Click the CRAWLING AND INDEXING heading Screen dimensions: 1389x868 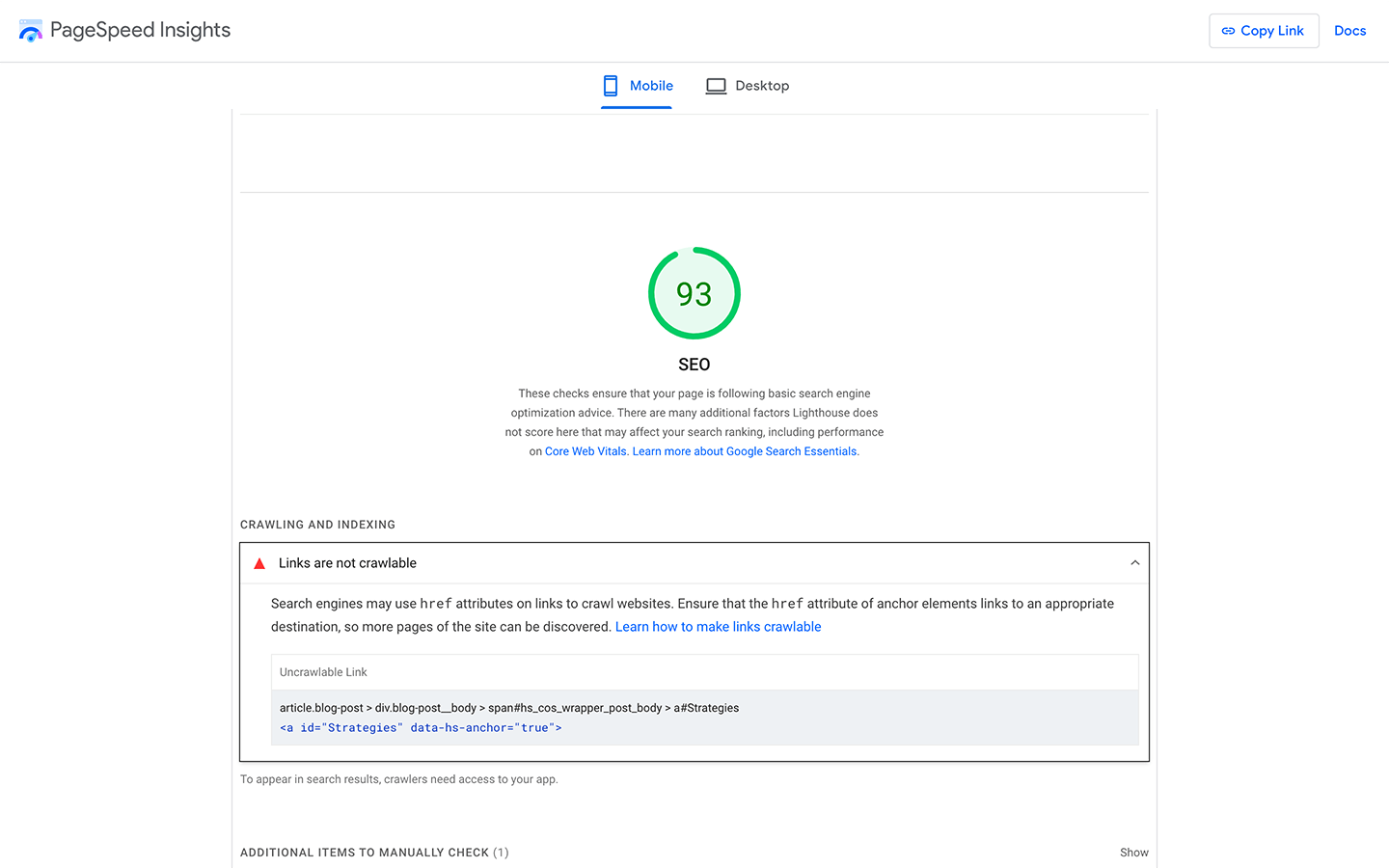click(317, 525)
